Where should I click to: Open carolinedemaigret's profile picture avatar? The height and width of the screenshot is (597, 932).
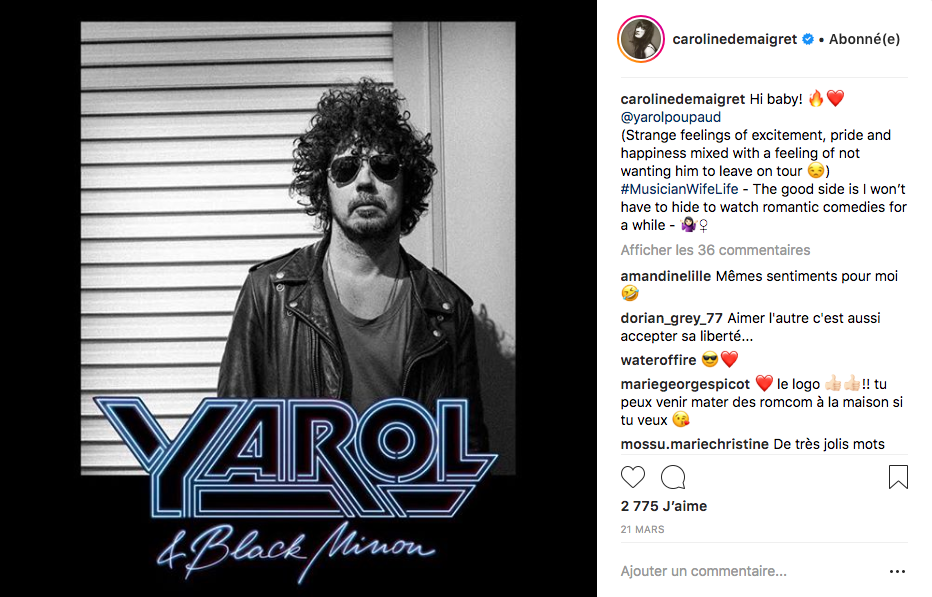point(641,39)
